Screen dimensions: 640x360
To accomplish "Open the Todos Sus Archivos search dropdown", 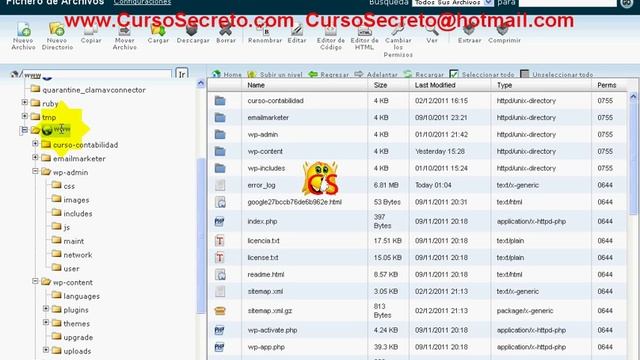I will pos(453,3).
